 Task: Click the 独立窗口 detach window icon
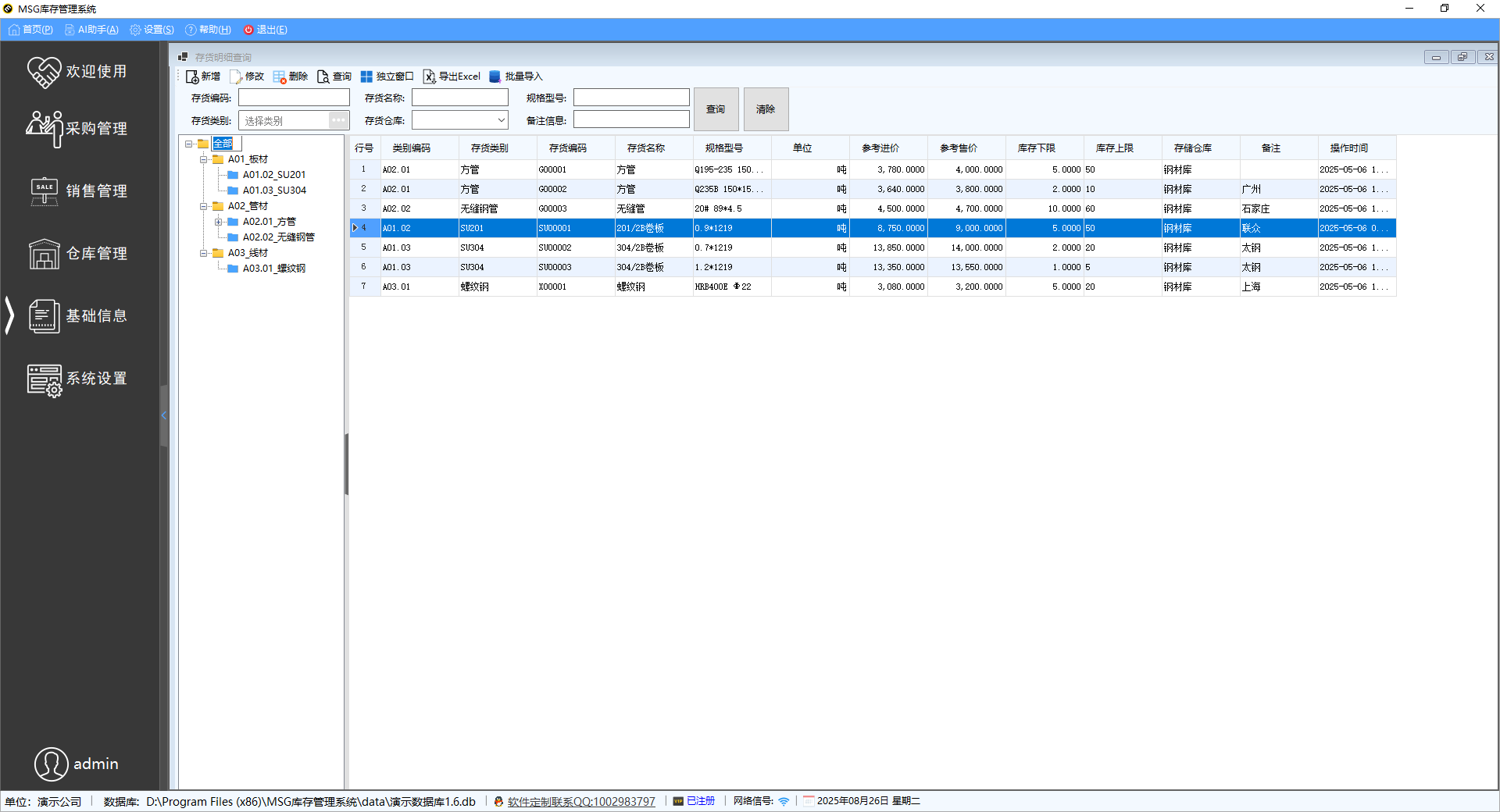(x=366, y=77)
